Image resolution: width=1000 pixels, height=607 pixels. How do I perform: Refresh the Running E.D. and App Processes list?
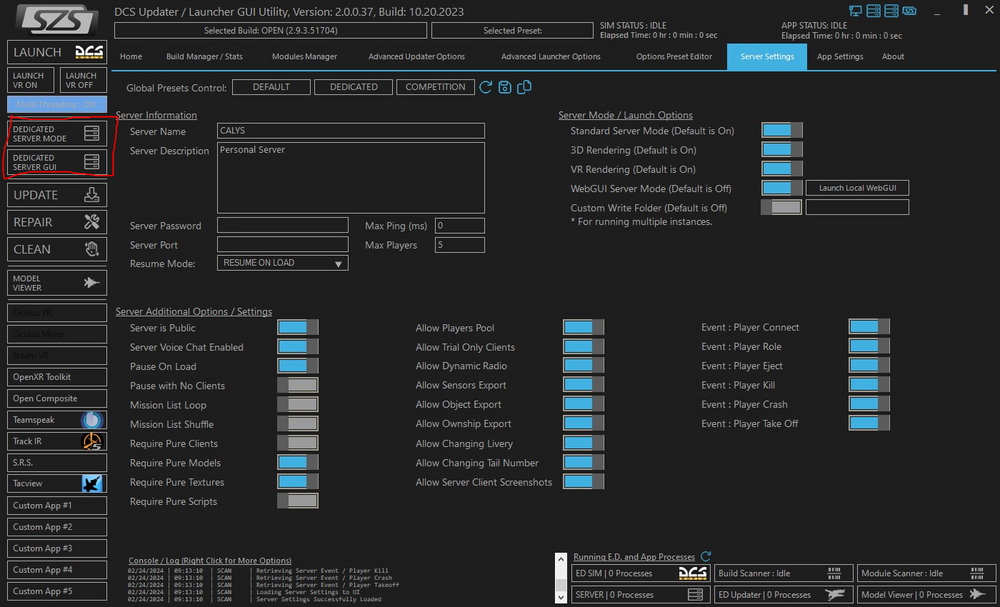pyautogui.click(x=705, y=556)
